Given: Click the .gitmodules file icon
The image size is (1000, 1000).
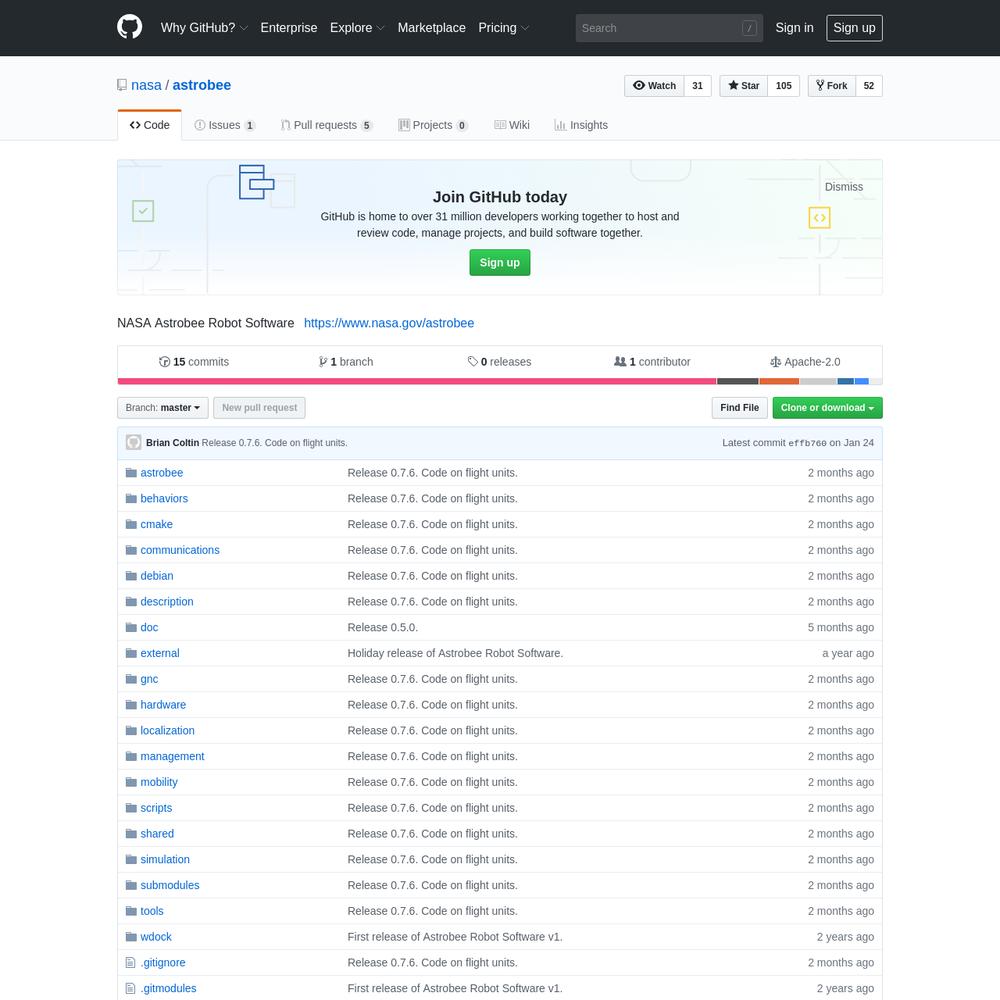Looking at the screenshot, I should coord(131,989).
